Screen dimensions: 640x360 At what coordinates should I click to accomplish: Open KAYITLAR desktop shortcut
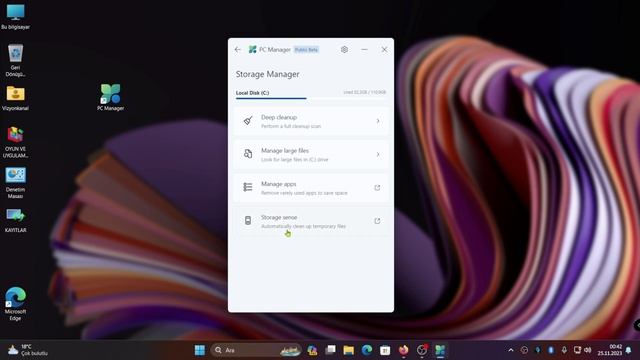click(x=16, y=220)
